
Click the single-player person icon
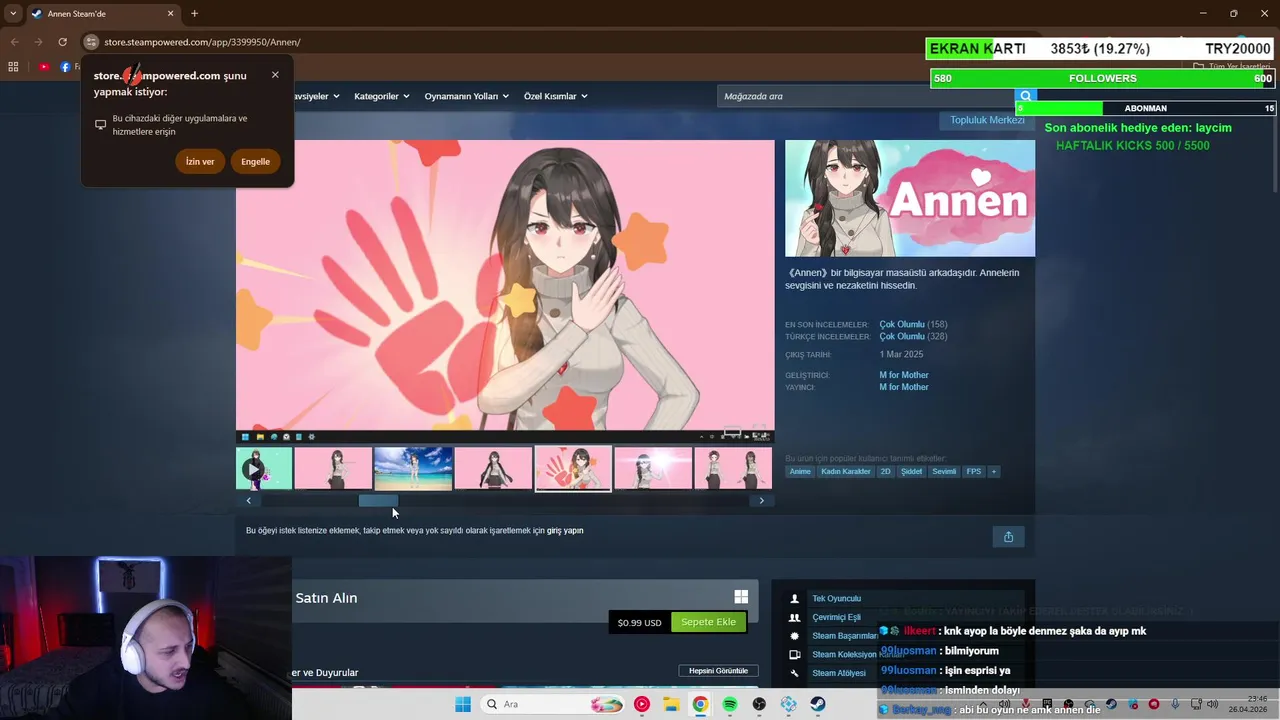(795, 598)
